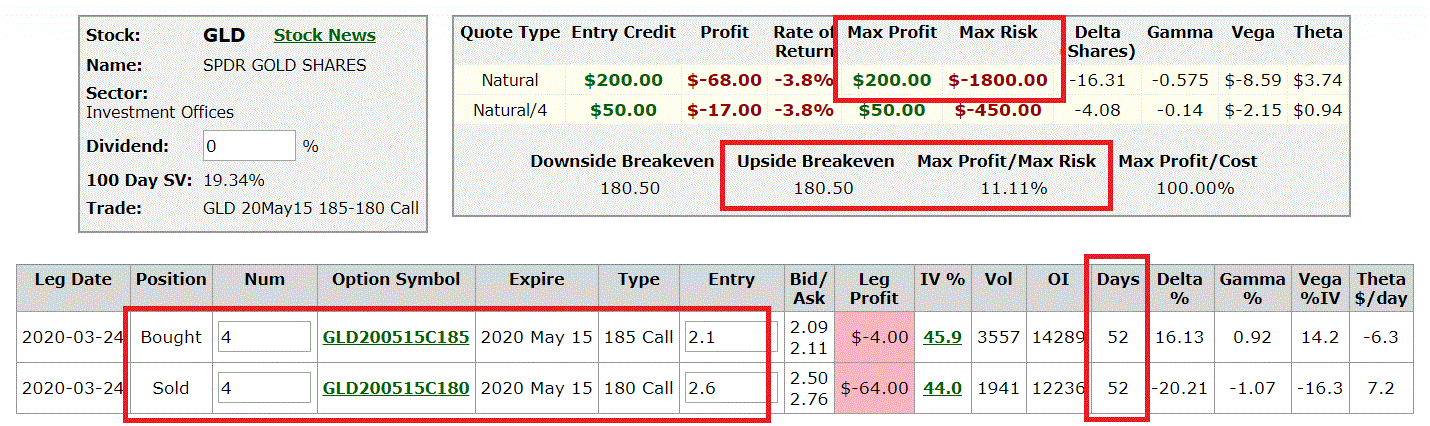This screenshot has height=426, width=1430.
Task: Open the Stock News link
Action: coord(325,35)
